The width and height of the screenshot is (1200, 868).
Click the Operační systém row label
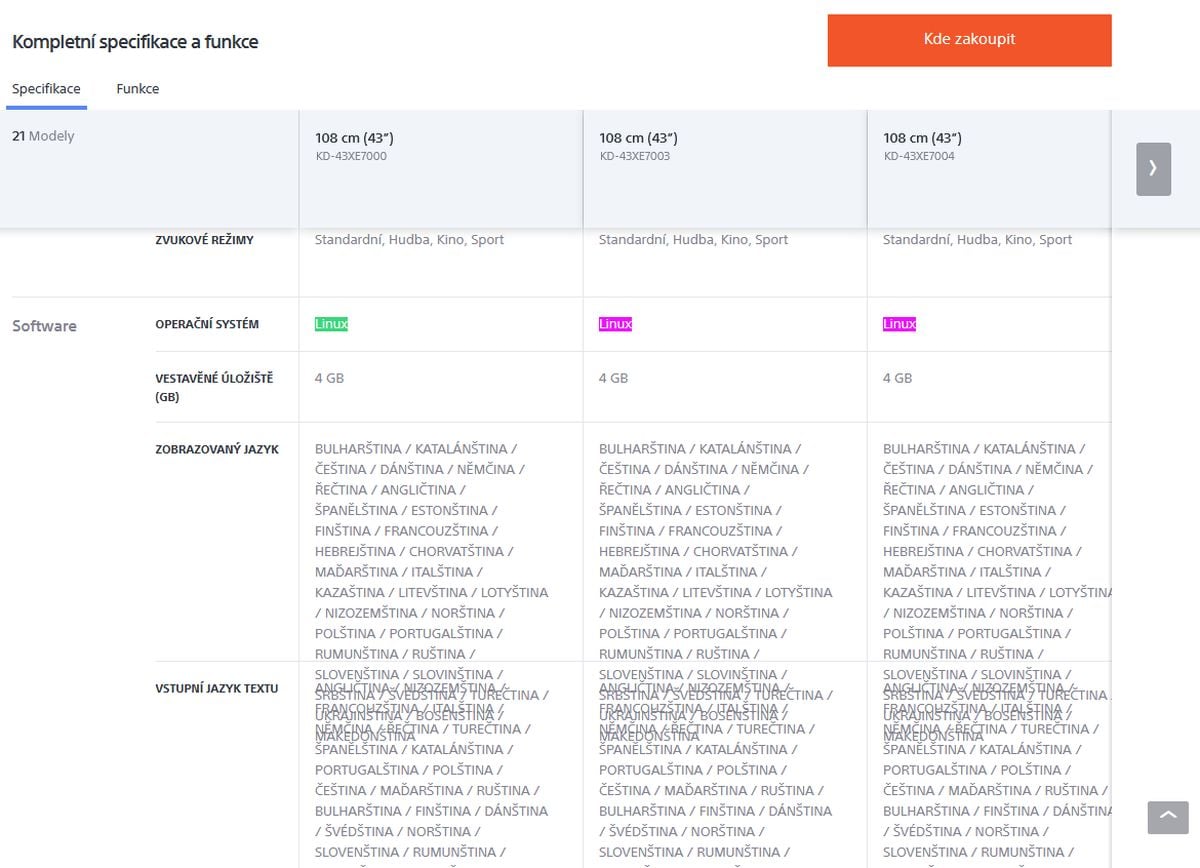coord(207,325)
